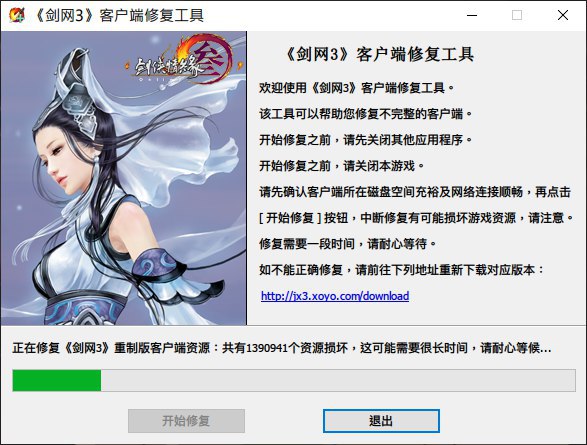Click the greyed-out maximize window icon
The height and width of the screenshot is (445, 587).
(x=517, y=15)
